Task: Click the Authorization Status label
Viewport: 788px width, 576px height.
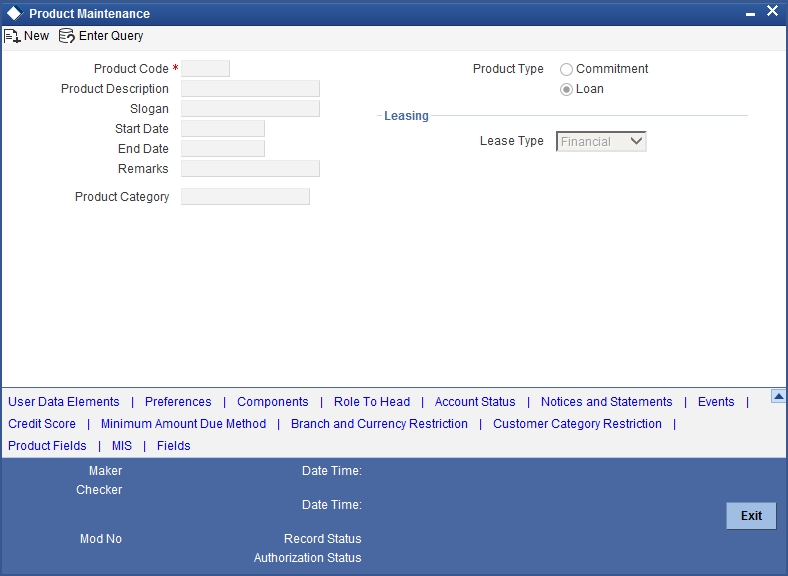Action: [308, 558]
